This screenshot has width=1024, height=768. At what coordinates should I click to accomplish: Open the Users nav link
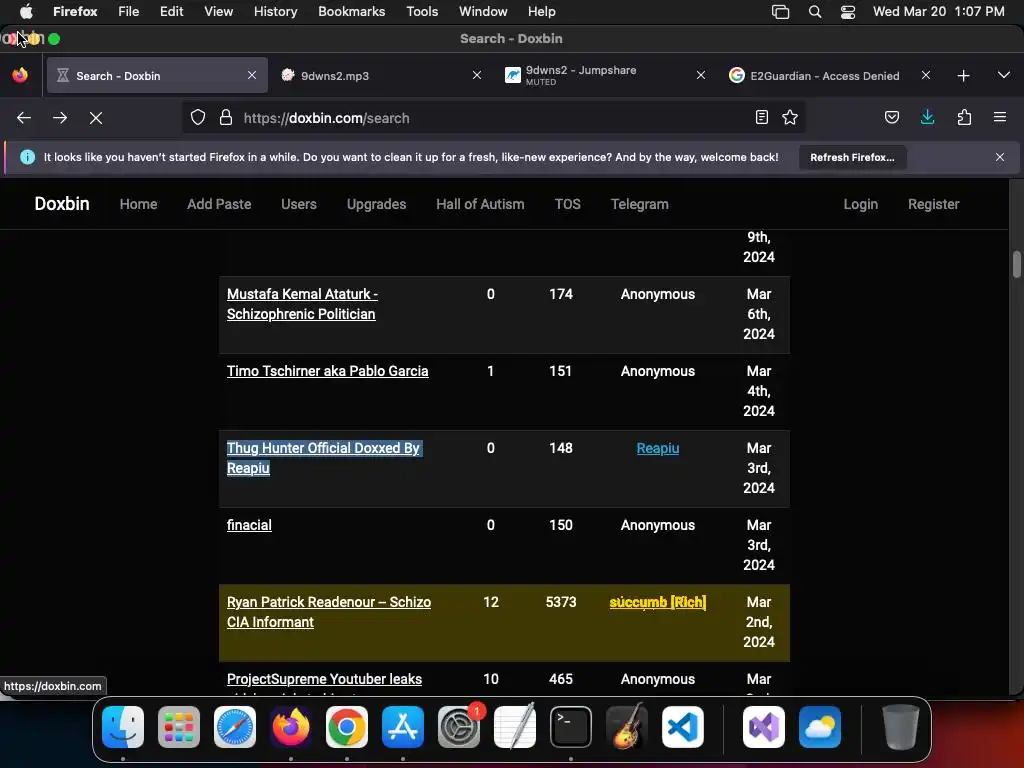click(x=299, y=204)
